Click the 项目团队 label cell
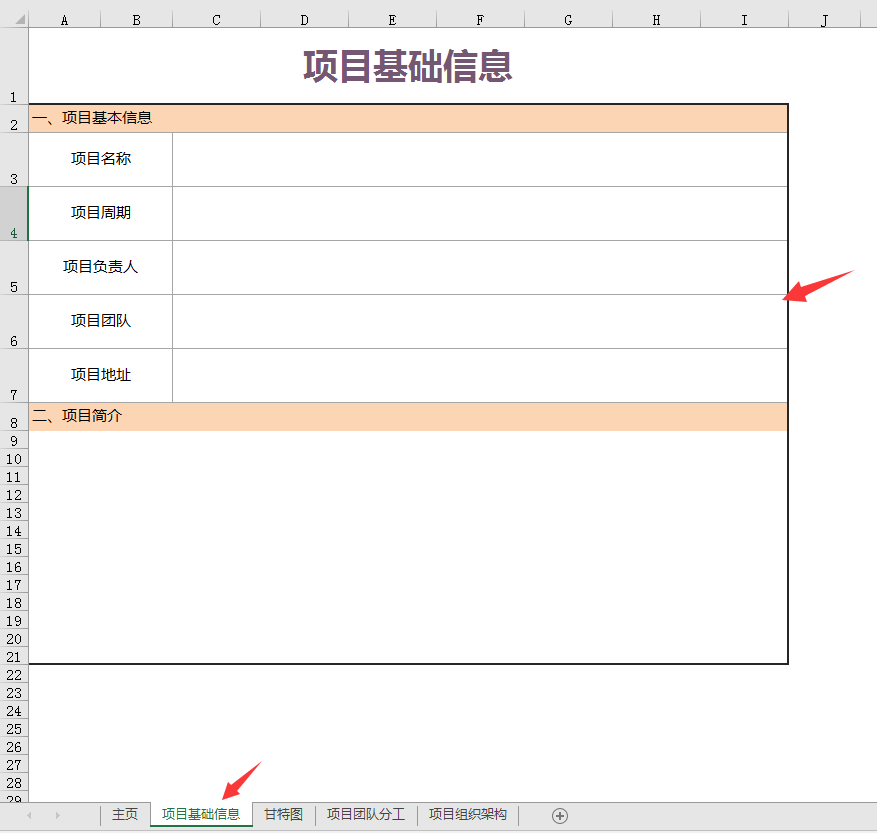The width and height of the screenshot is (877, 833). click(100, 321)
